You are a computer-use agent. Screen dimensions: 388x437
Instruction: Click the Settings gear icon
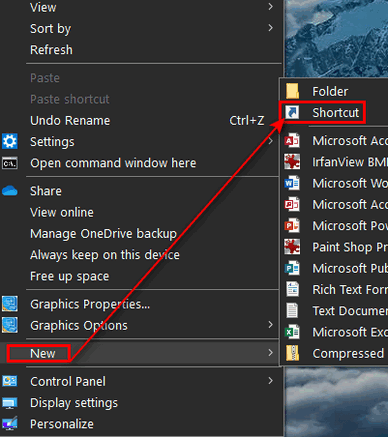(10, 142)
